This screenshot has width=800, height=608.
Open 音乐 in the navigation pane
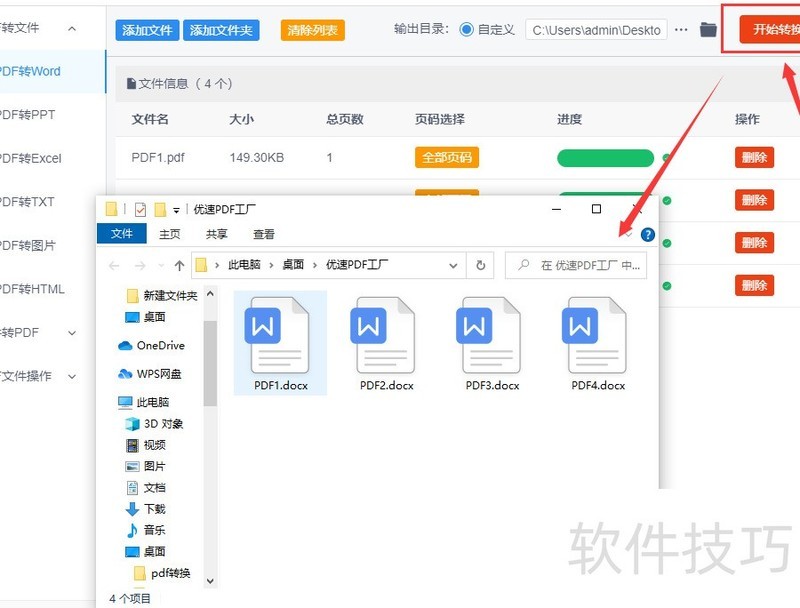[145, 530]
